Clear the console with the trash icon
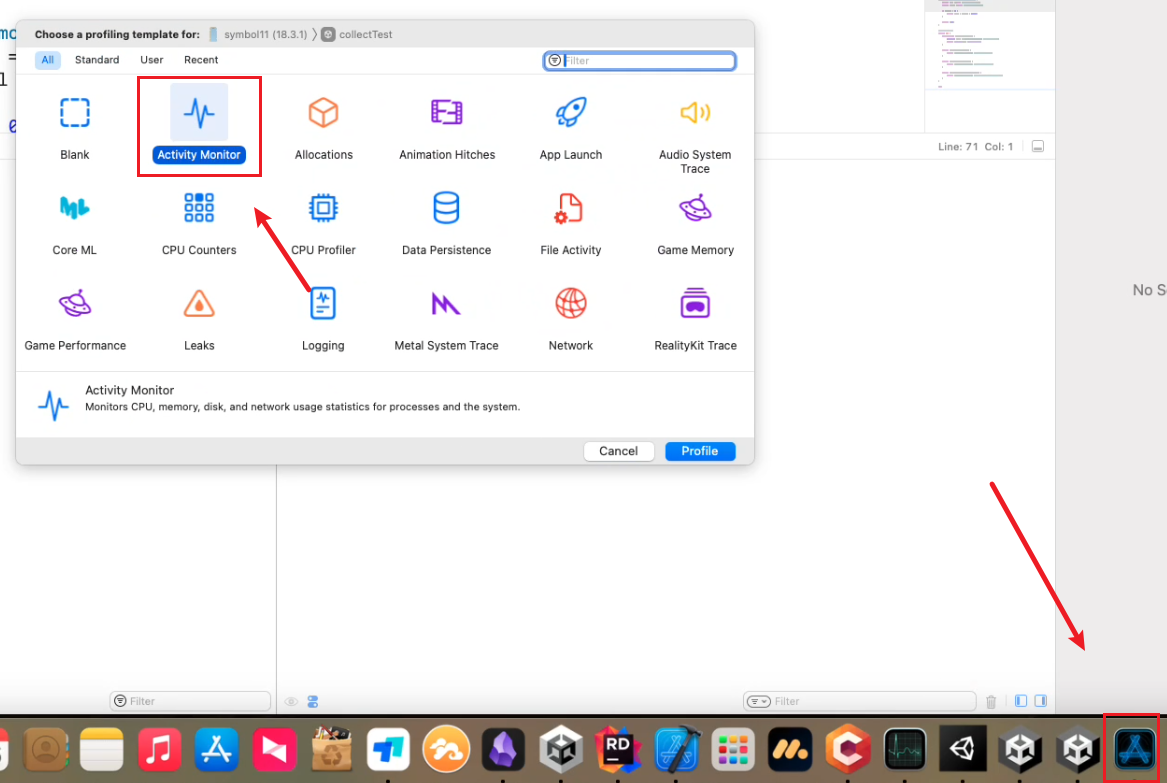Screen dimensions: 1167x783 [991, 701]
